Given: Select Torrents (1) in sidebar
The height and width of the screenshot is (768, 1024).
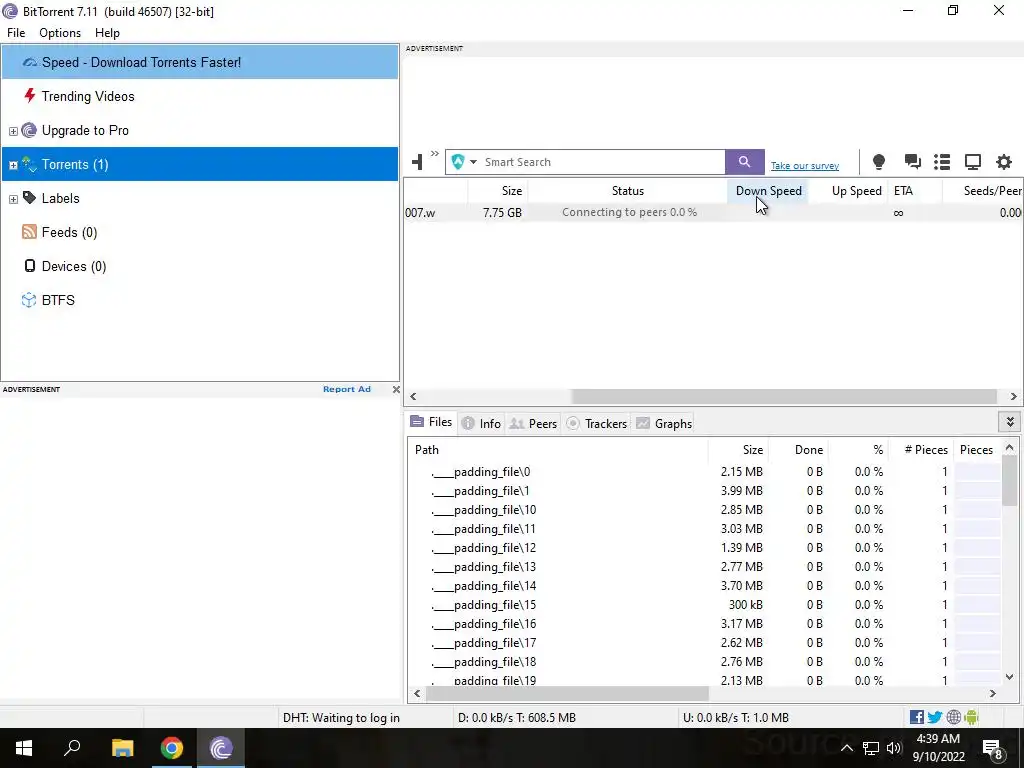Looking at the screenshot, I should [200, 164].
